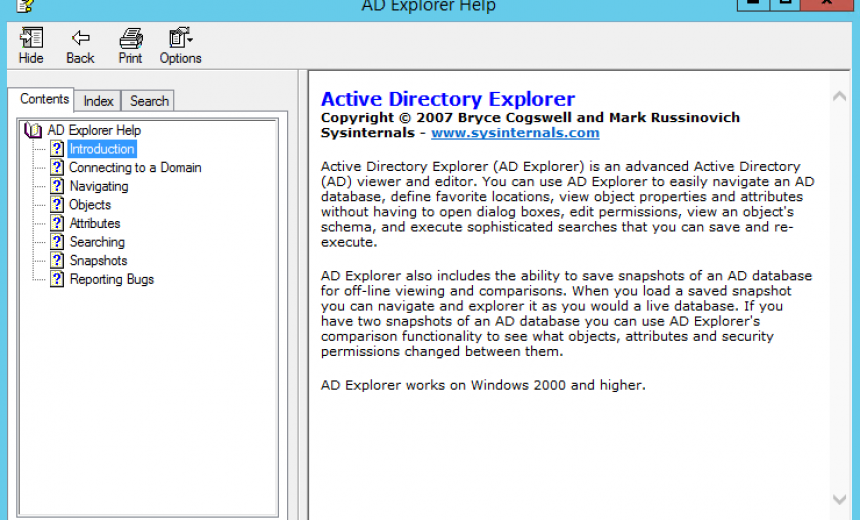This screenshot has width=860, height=520.
Task: Switch to the Search tab
Action: pos(149,101)
